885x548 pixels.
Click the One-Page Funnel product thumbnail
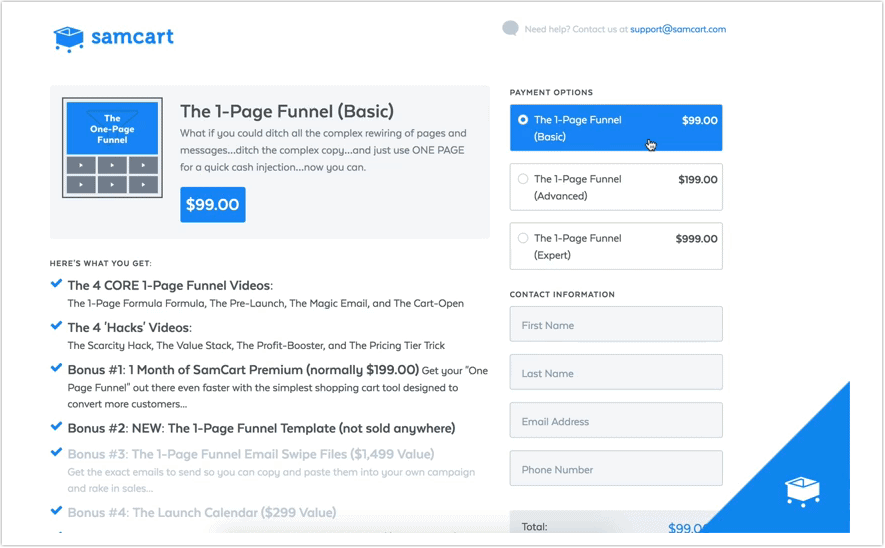click(x=112, y=148)
